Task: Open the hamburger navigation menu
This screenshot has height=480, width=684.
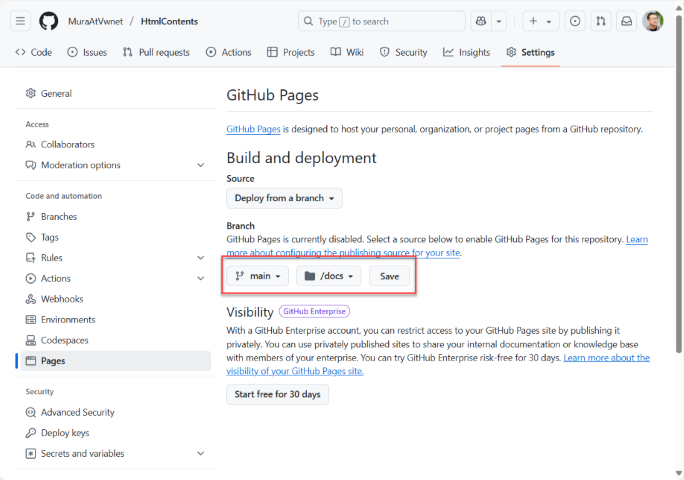Action: tap(21, 21)
